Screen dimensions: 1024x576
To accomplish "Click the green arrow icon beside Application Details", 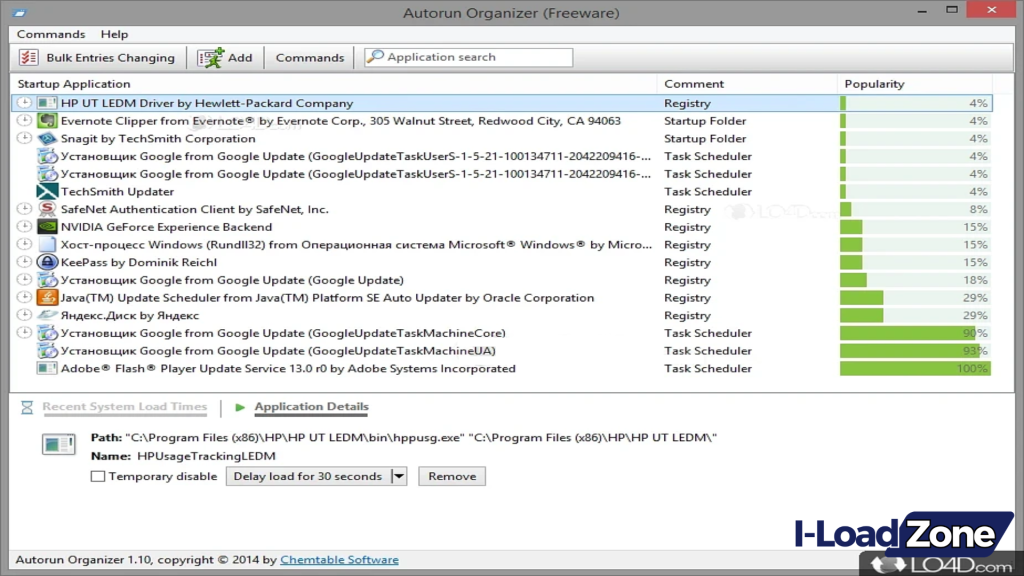I will (240, 407).
